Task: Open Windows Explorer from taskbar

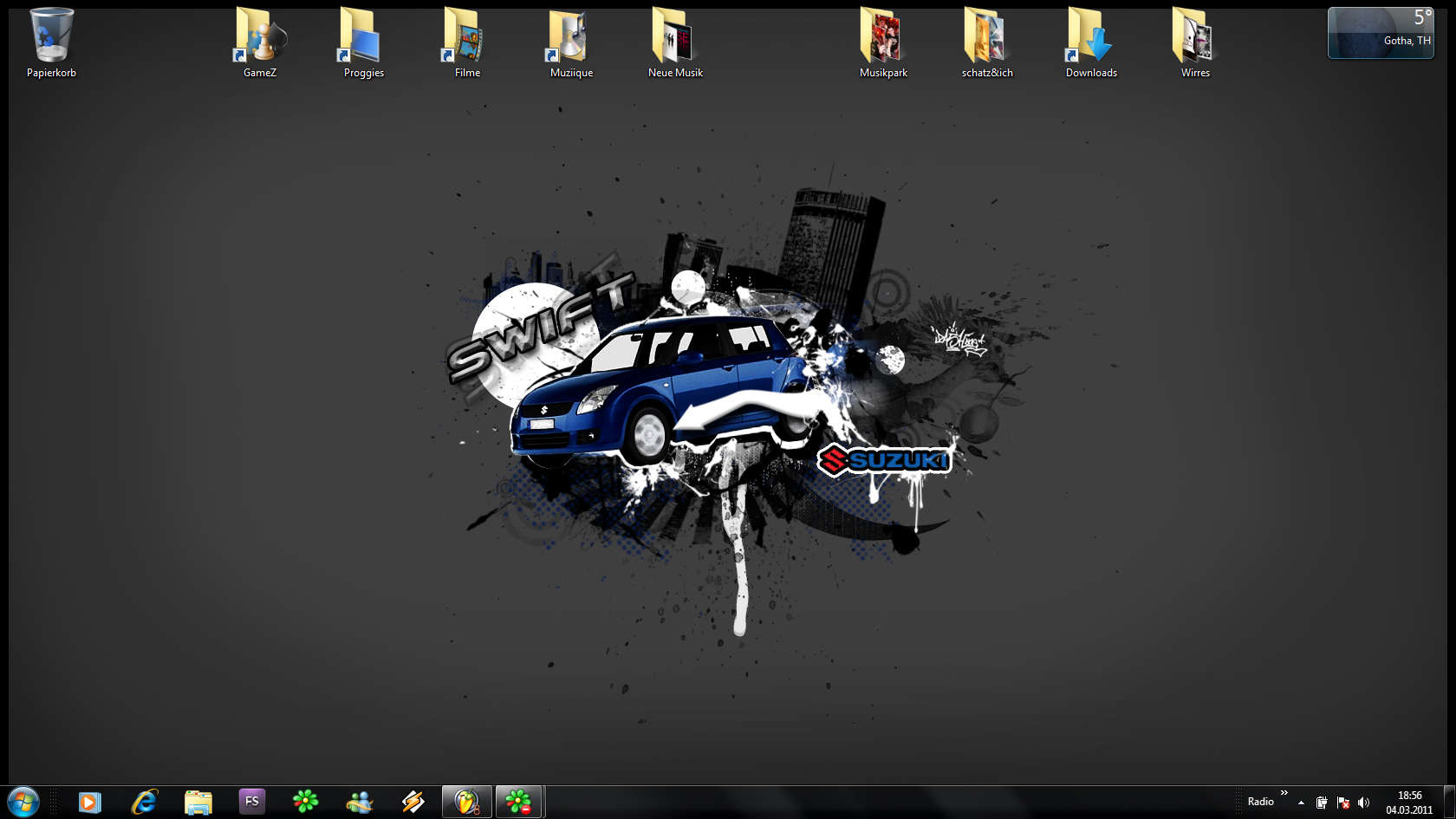Action: click(198, 803)
